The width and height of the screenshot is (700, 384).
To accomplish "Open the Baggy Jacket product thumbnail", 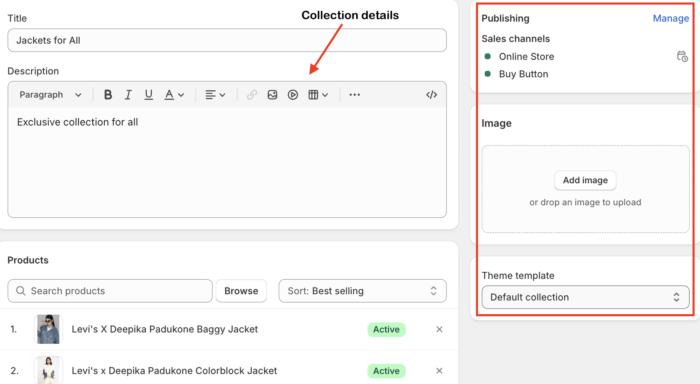I will tap(48, 330).
